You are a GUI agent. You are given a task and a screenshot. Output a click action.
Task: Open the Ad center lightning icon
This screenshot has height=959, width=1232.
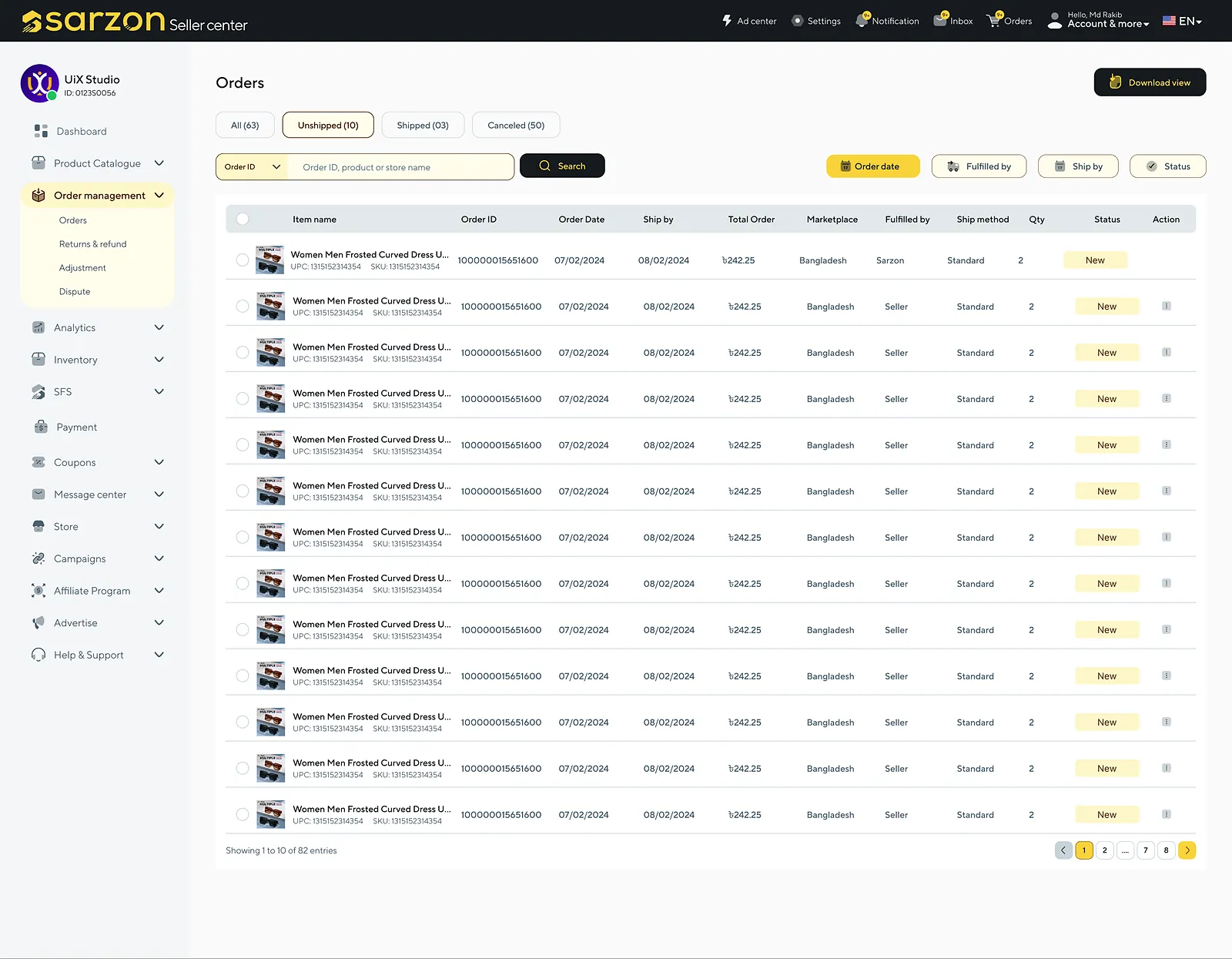pyautogui.click(x=727, y=21)
